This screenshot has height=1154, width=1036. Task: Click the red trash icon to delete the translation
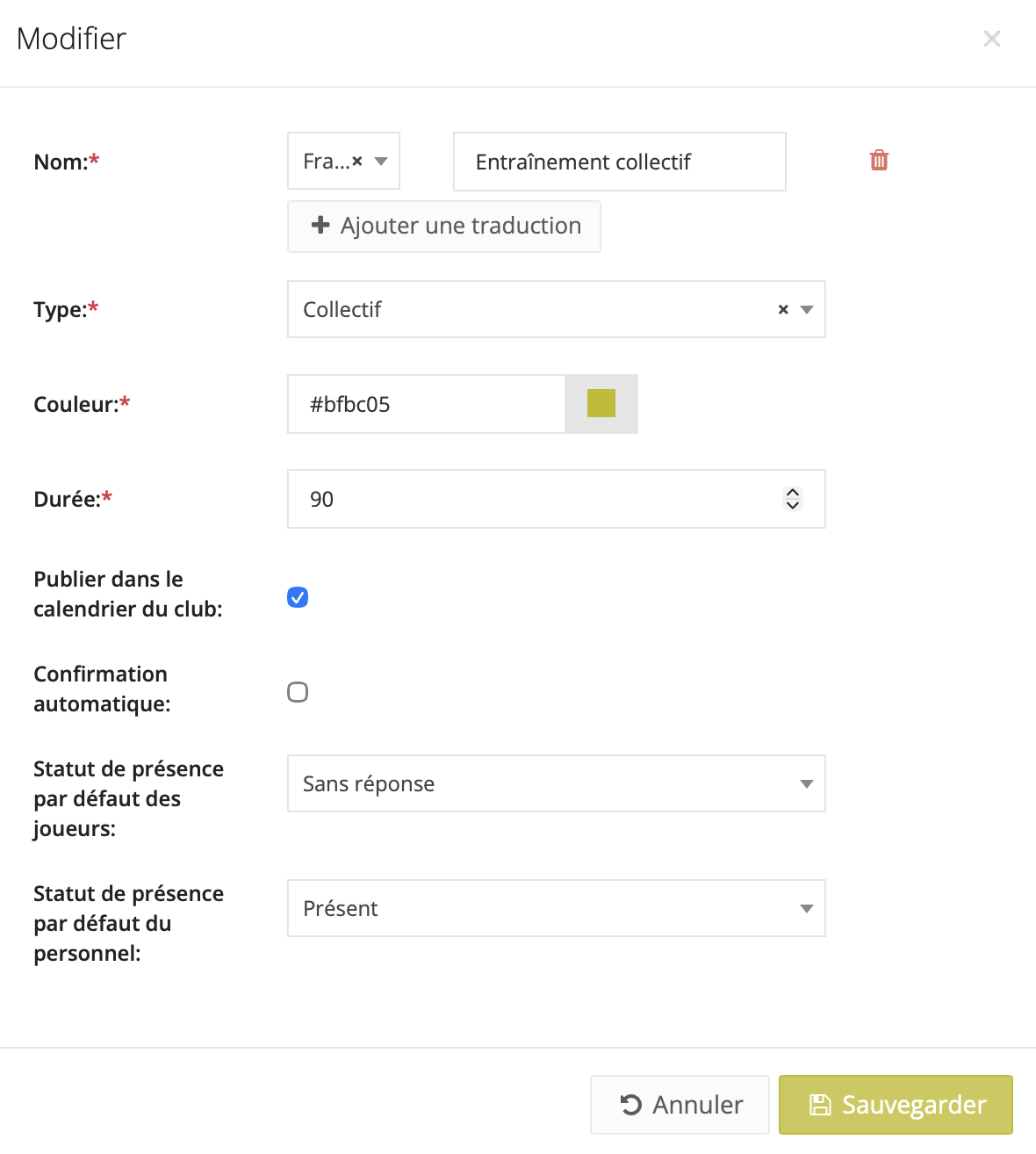pyautogui.click(x=879, y=160)
